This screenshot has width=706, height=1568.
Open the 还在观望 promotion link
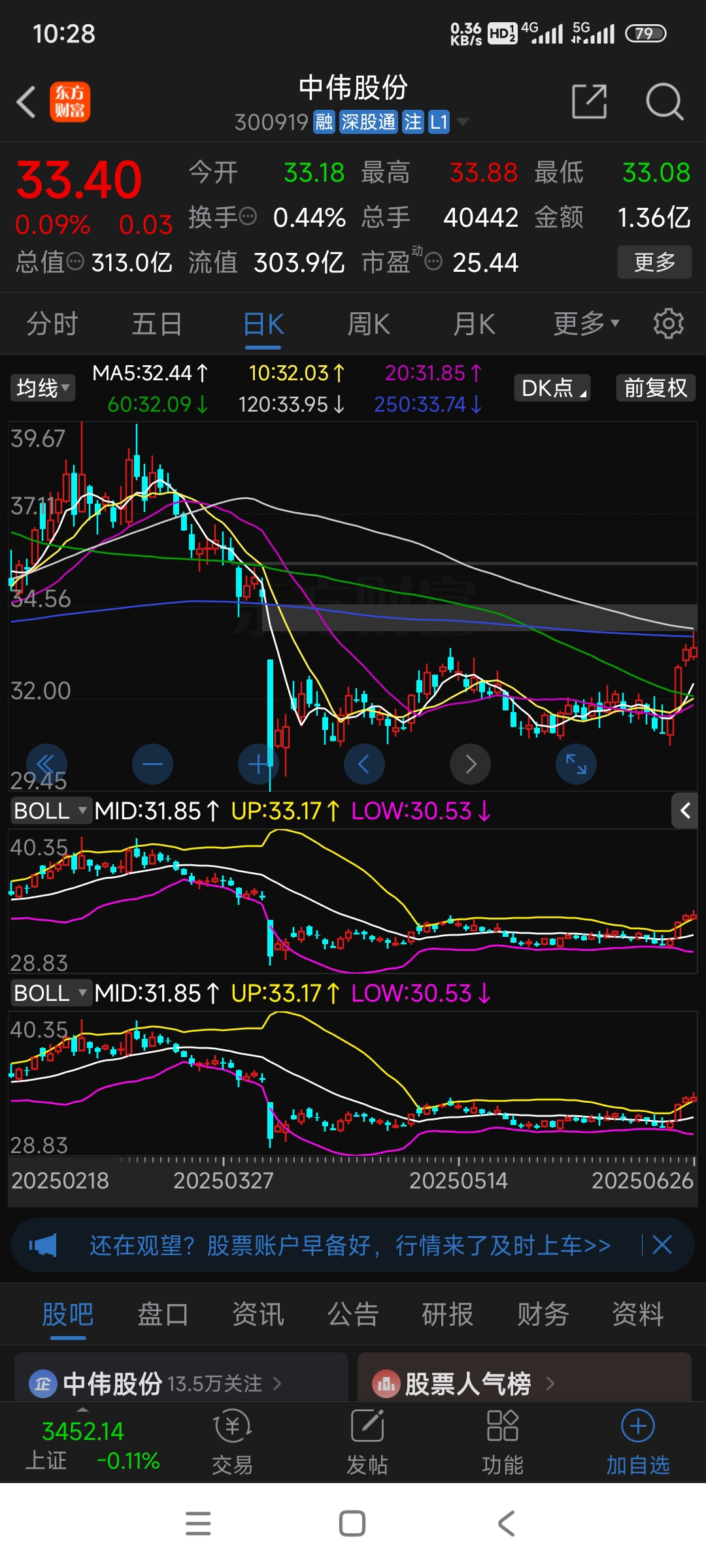[350, 1245]
